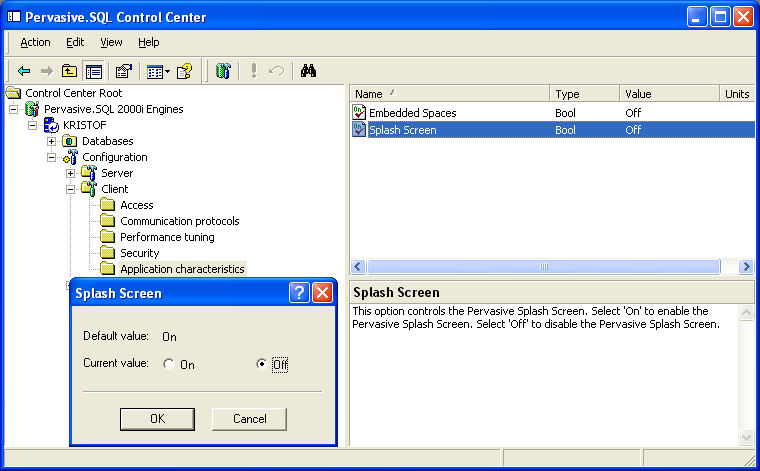
Task: Click the Splash Screen setting icon
Action: (x=359, y=129)
